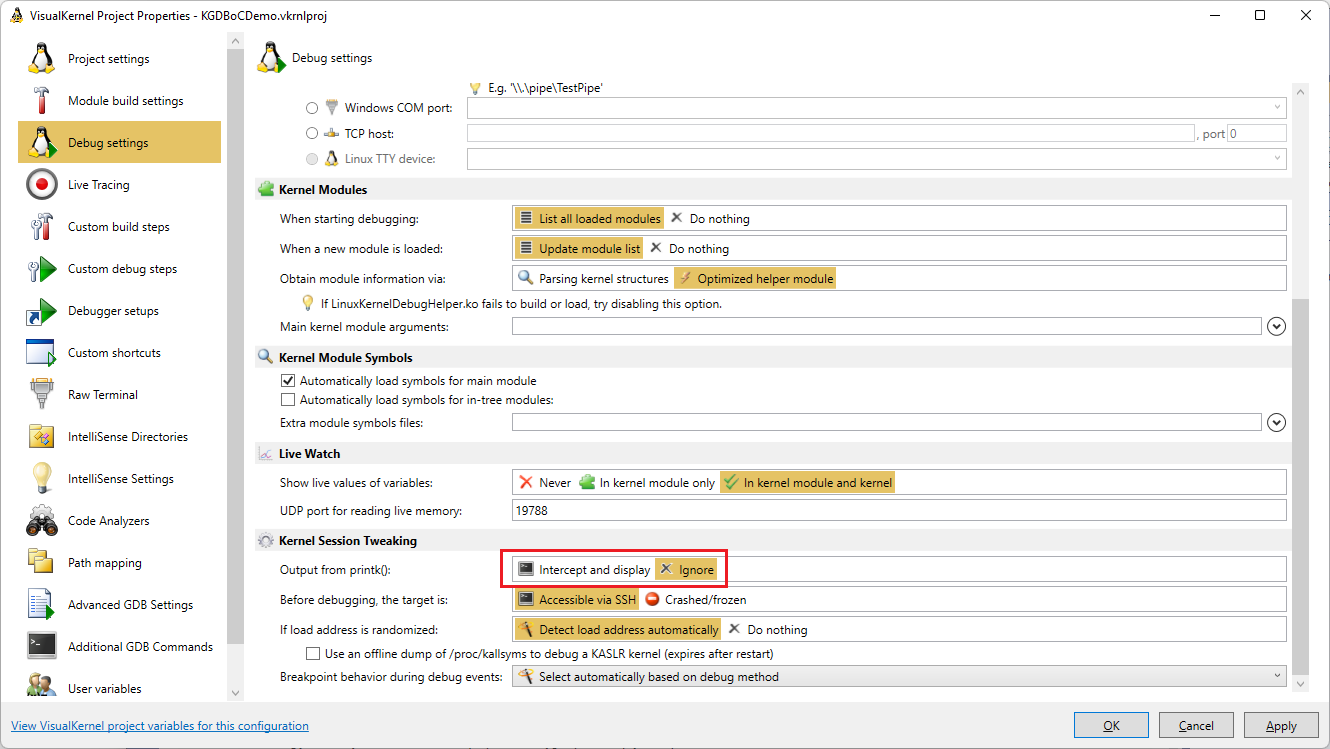
Task: Click the Advanced GDB Settings document icon
Action: [41, 605]
